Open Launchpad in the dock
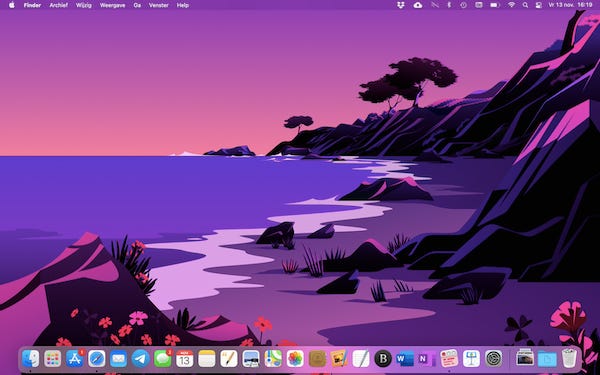 coord(52,359)
